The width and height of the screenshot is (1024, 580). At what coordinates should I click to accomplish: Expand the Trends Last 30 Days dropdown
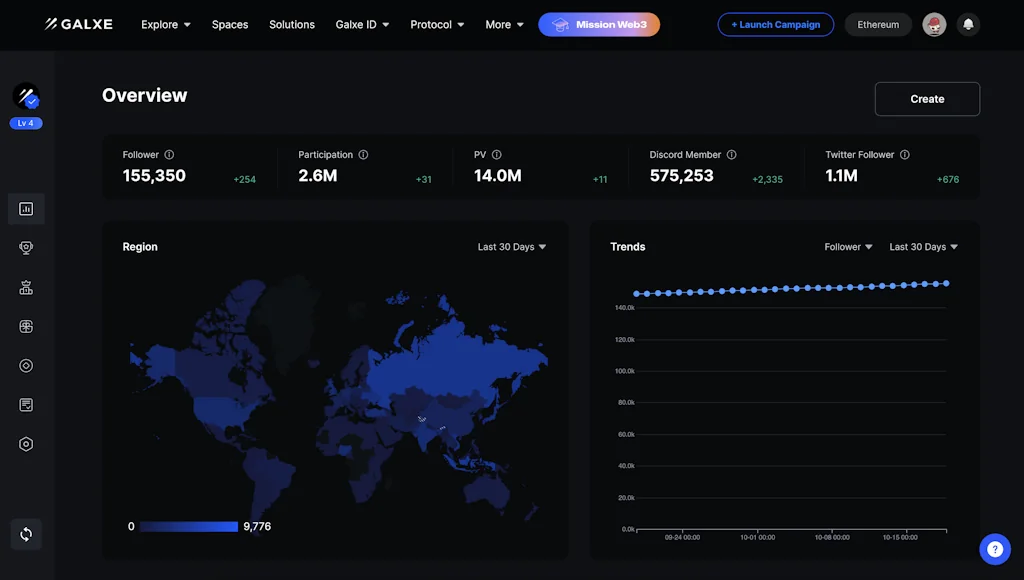point(923,247)
